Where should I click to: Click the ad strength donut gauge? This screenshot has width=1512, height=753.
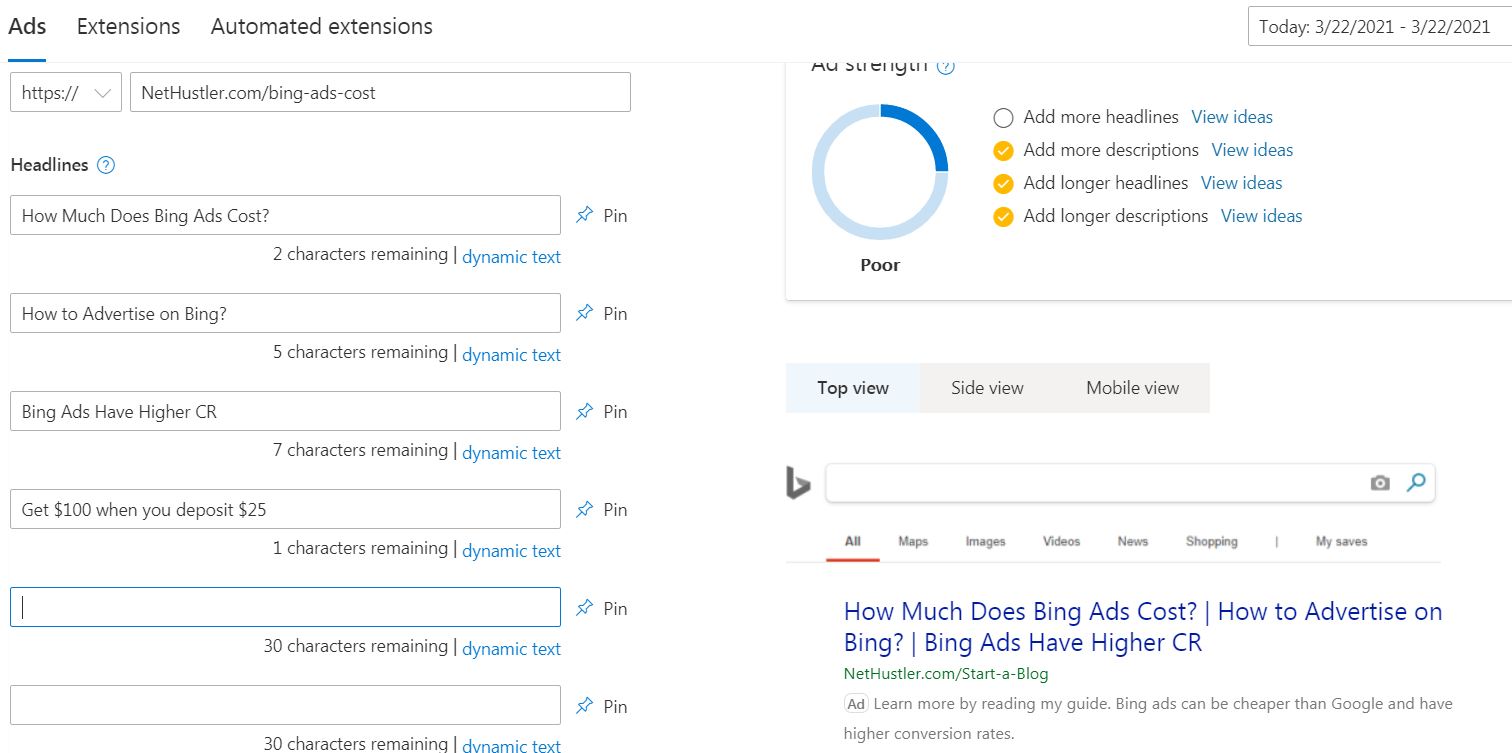tap(880, 171)
